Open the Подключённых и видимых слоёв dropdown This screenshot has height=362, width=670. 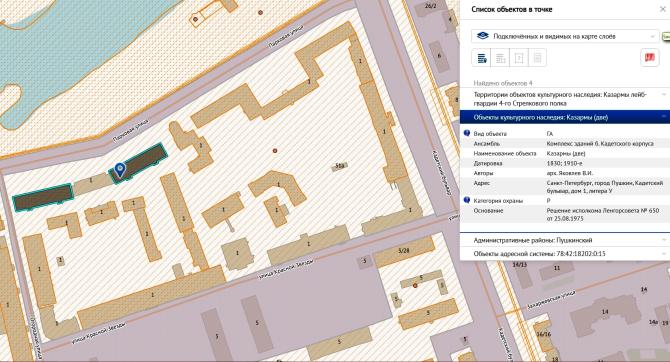click(x=565, y=36)
